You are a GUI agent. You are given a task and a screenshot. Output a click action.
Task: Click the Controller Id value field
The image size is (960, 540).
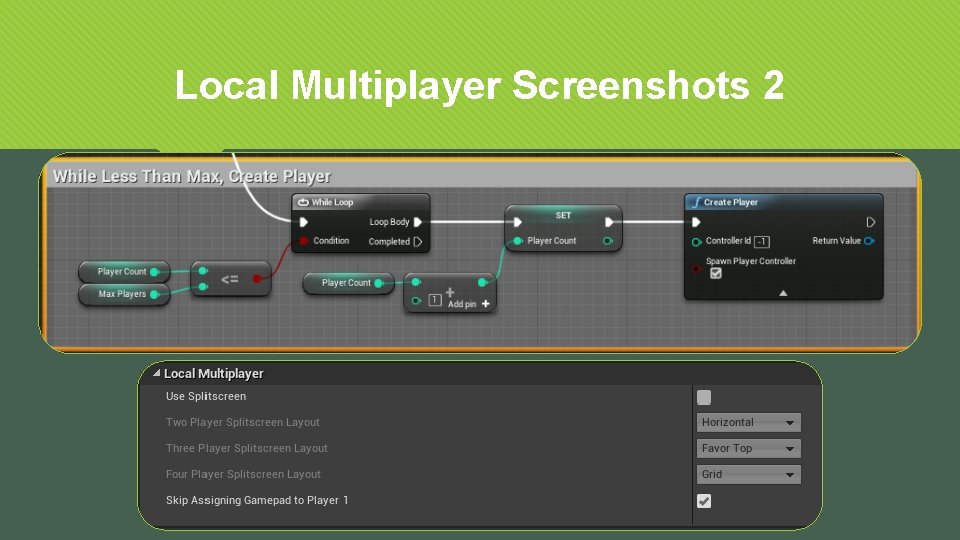(x=762, y=242)
